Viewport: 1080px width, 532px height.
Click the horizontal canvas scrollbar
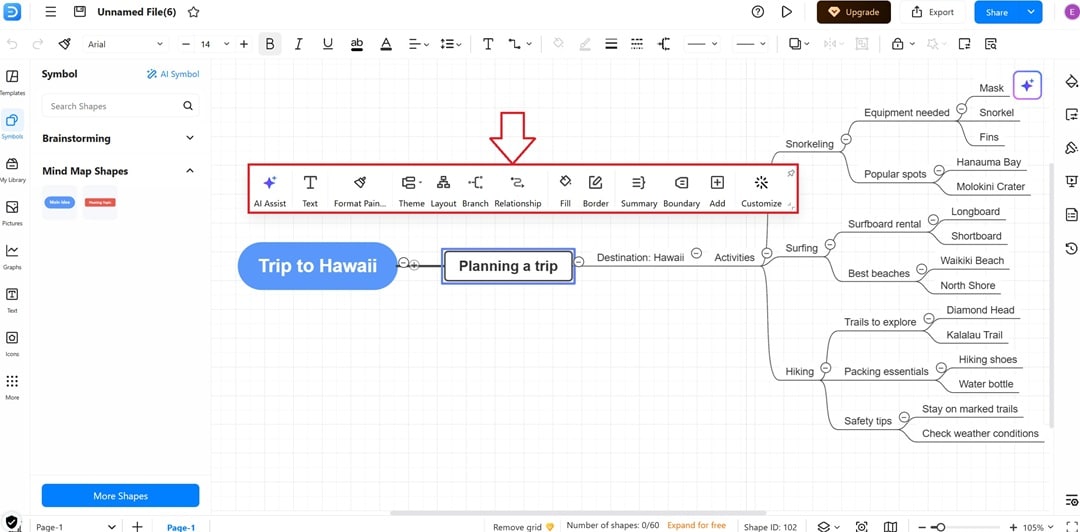point(578,513)
